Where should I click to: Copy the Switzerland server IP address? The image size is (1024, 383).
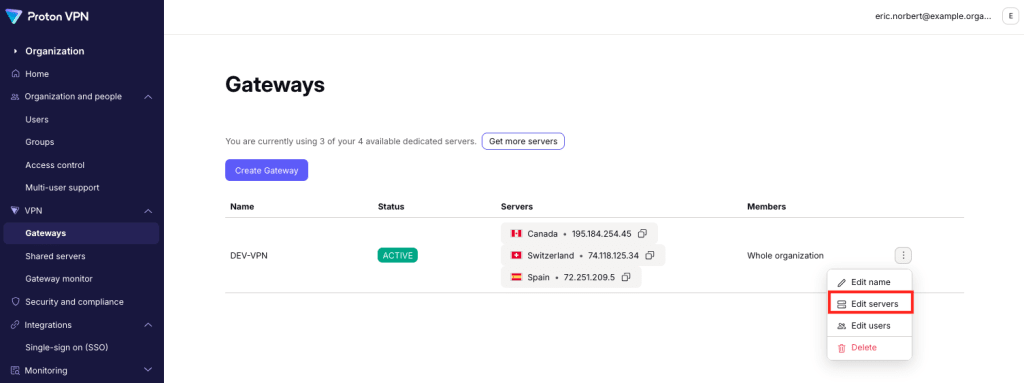tap(650, 256)
